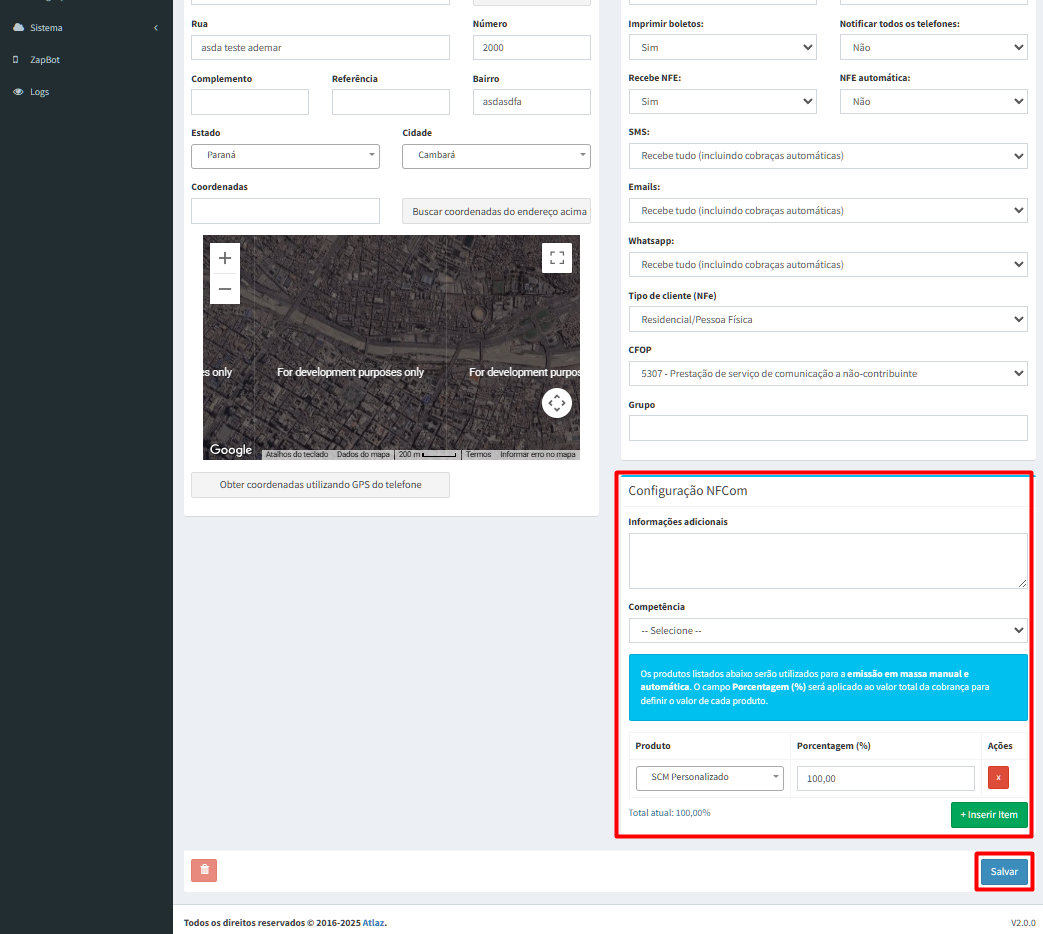Viewport: 1043px width, 934px height.
Task: Open the Competência select box
Action: point(827,631)
